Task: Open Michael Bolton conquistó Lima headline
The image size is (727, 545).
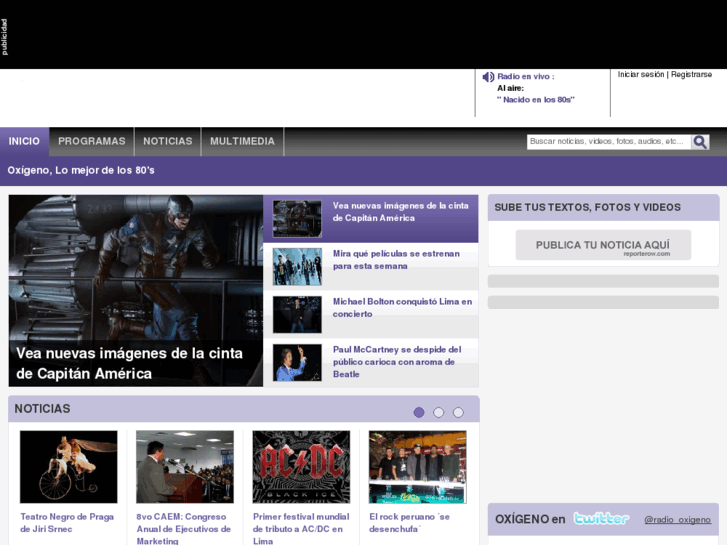Action: click(402, 308)
